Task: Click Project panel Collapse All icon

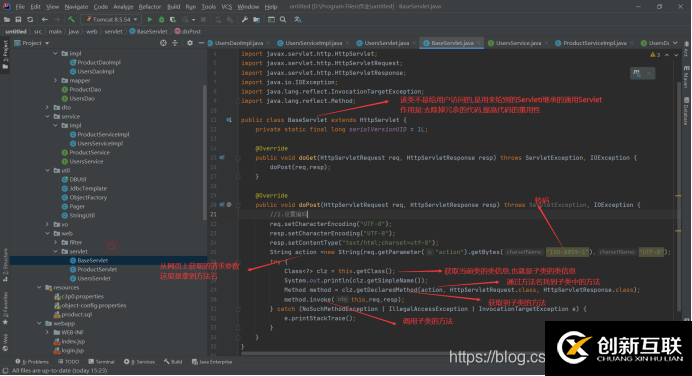Action: 175,43
